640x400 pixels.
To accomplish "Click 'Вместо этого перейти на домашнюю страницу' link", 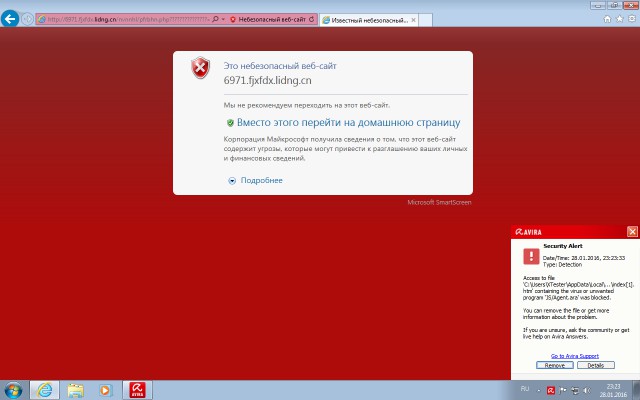I will click(x=349, y=122).
